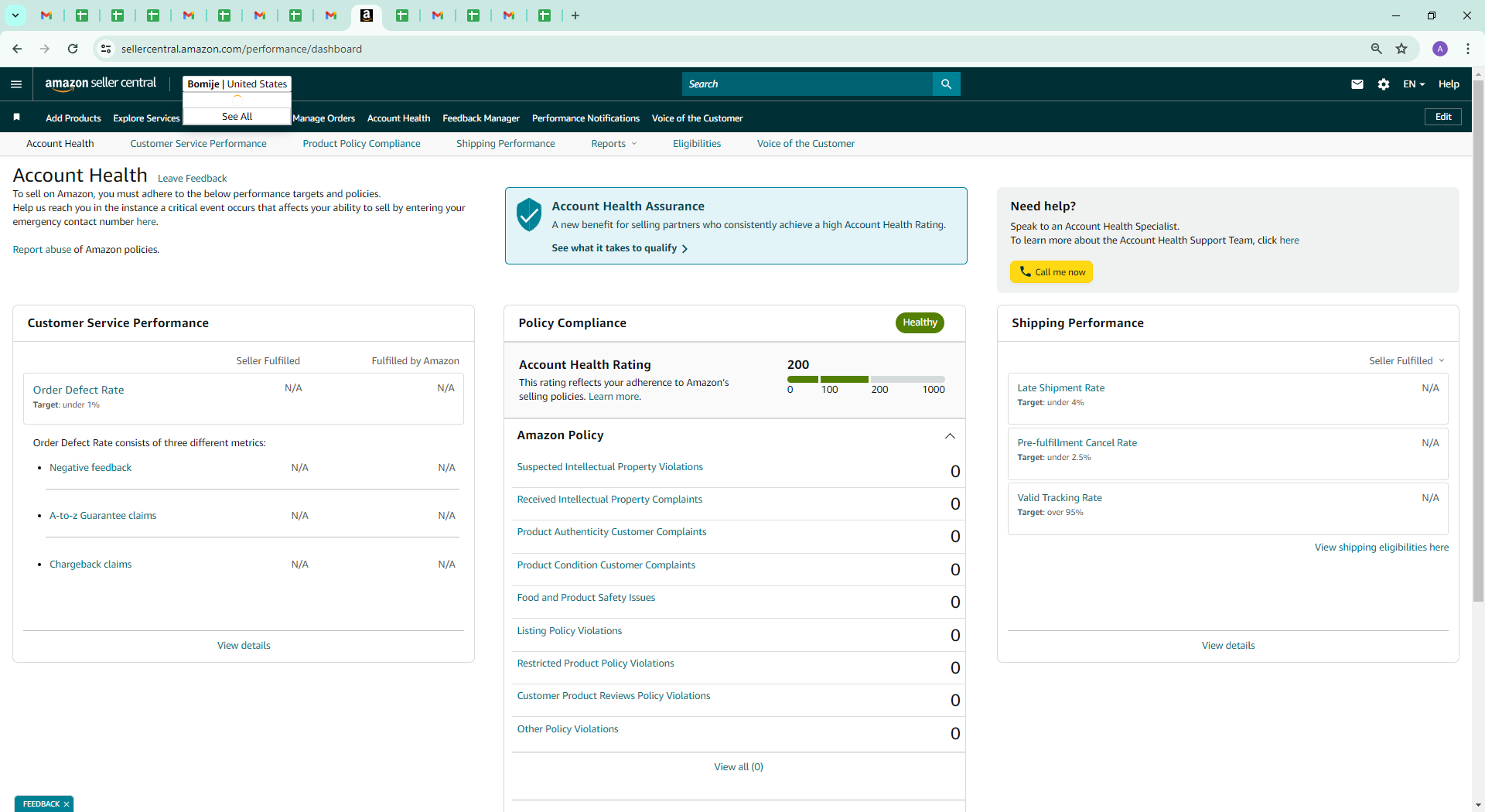Open the EN language dropdown
This screenshot has height=812, width=1485.
point(1414,84)
